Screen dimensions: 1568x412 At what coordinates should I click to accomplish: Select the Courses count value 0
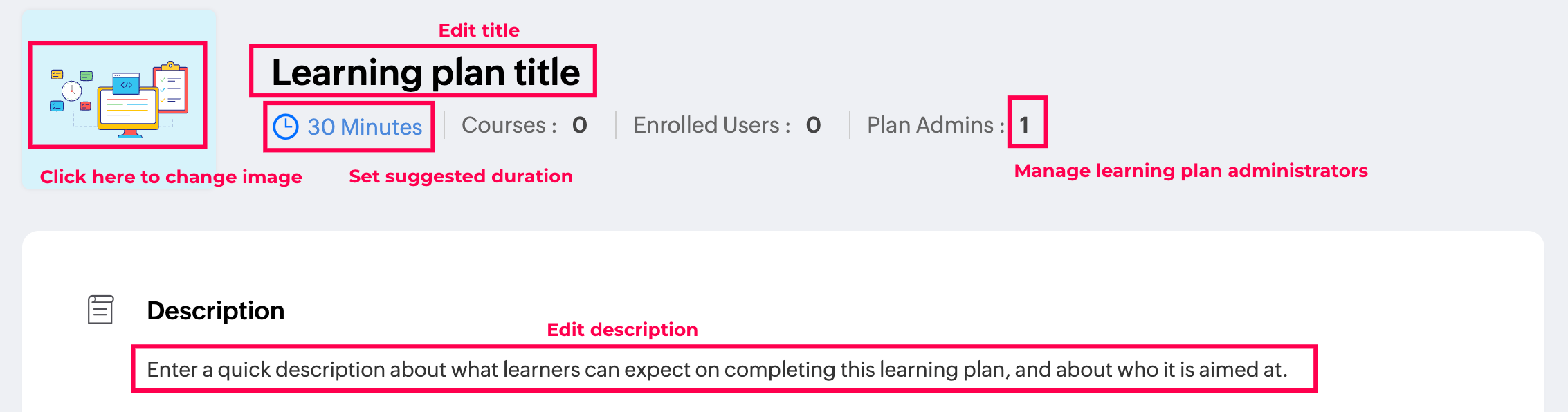579,125
